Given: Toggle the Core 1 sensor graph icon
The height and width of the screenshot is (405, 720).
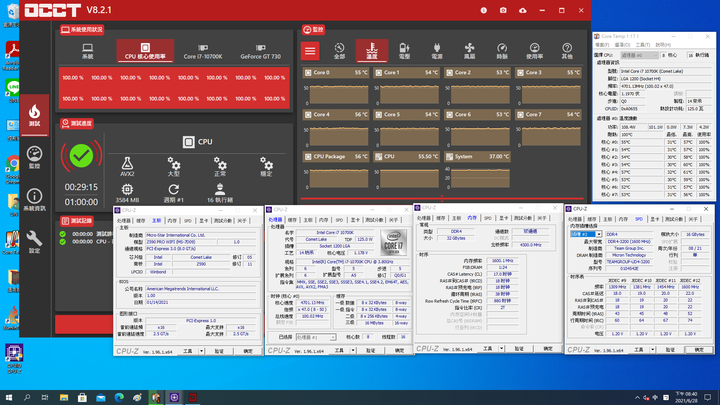Looking at the screenshot, I should [x=379, y=73].
